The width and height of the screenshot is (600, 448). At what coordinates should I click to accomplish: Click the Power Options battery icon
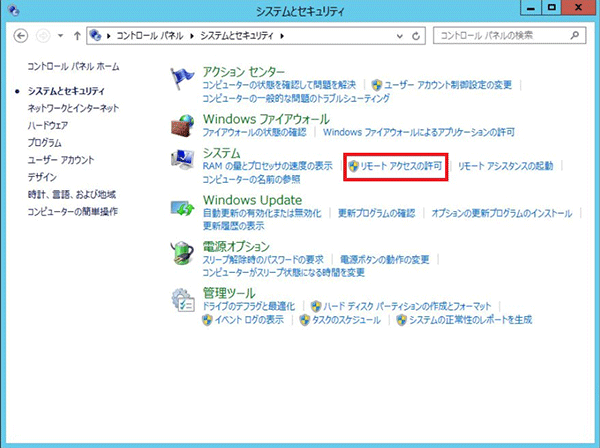182,253
